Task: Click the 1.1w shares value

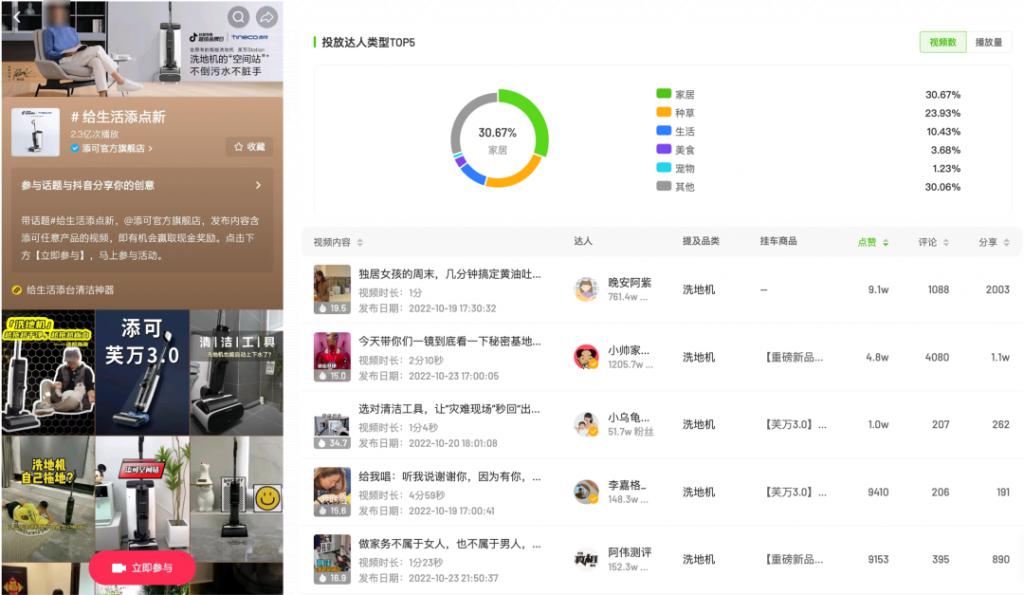Action: pos(1000,357)
